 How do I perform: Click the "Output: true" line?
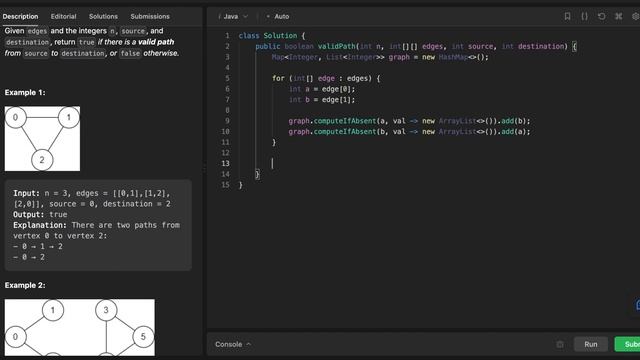40,215
